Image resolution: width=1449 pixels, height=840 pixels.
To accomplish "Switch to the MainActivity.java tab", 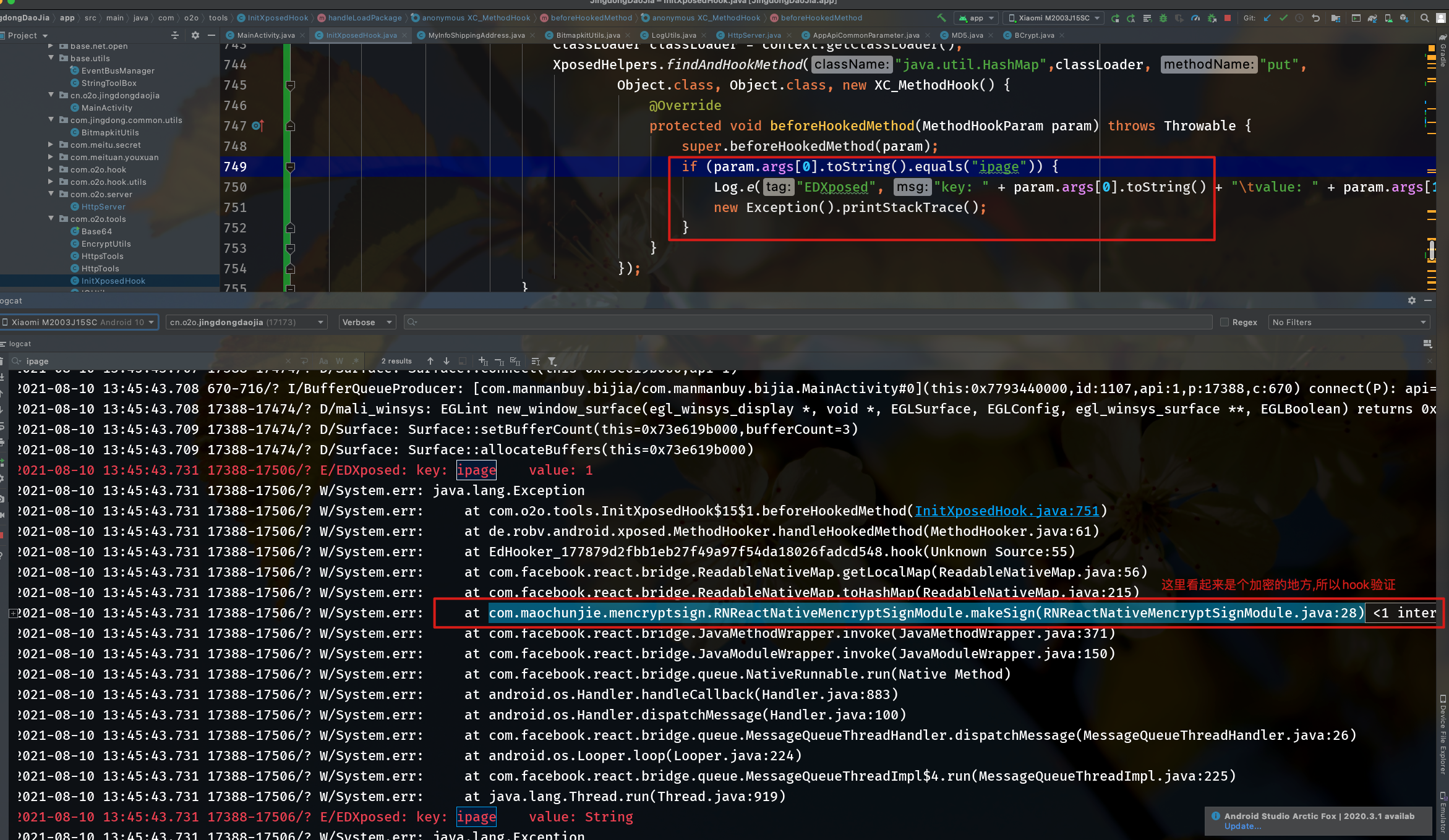I will tap(265, 35).
